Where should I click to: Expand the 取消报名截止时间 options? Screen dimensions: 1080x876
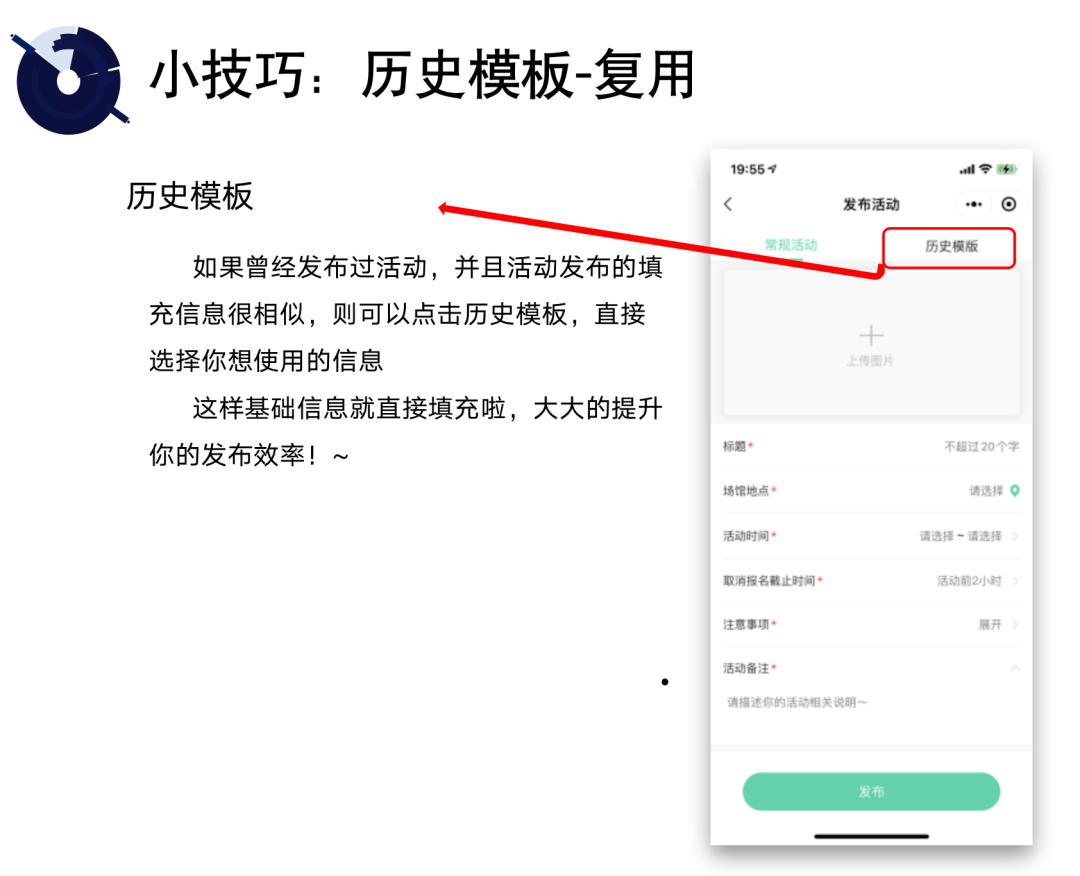tap(1015, 581)
